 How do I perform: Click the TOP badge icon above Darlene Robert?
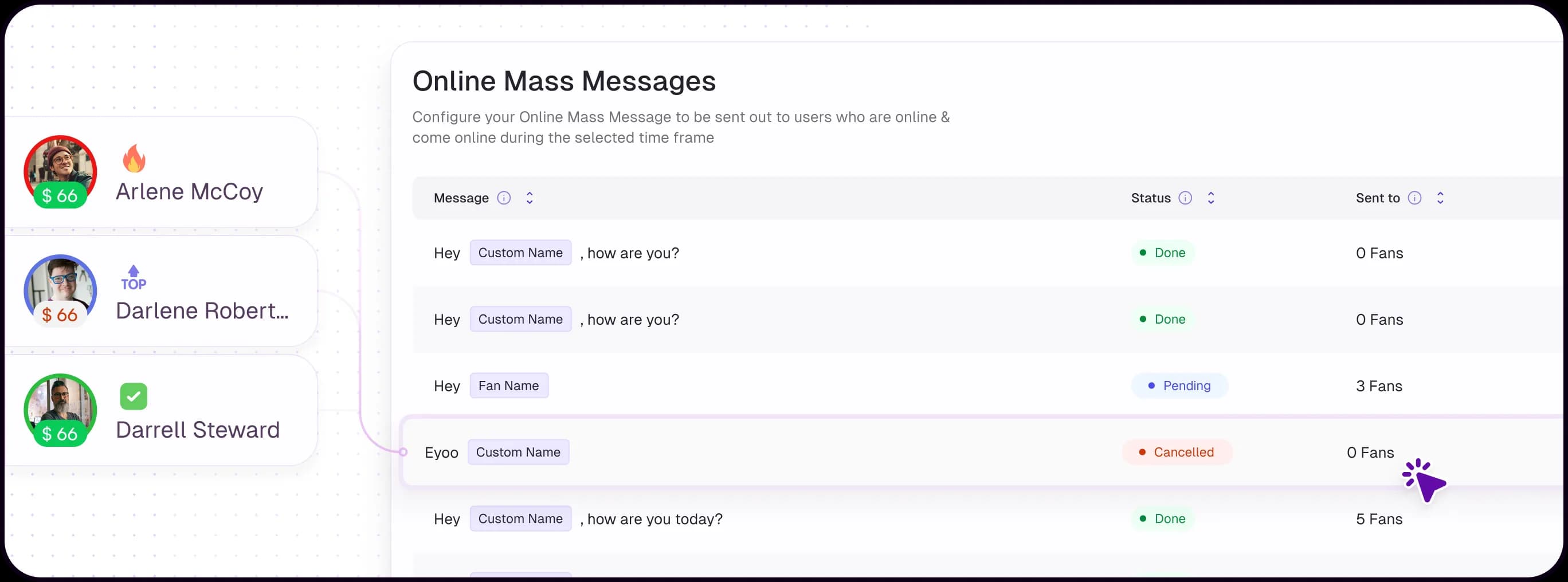click(x=134, y=278)
